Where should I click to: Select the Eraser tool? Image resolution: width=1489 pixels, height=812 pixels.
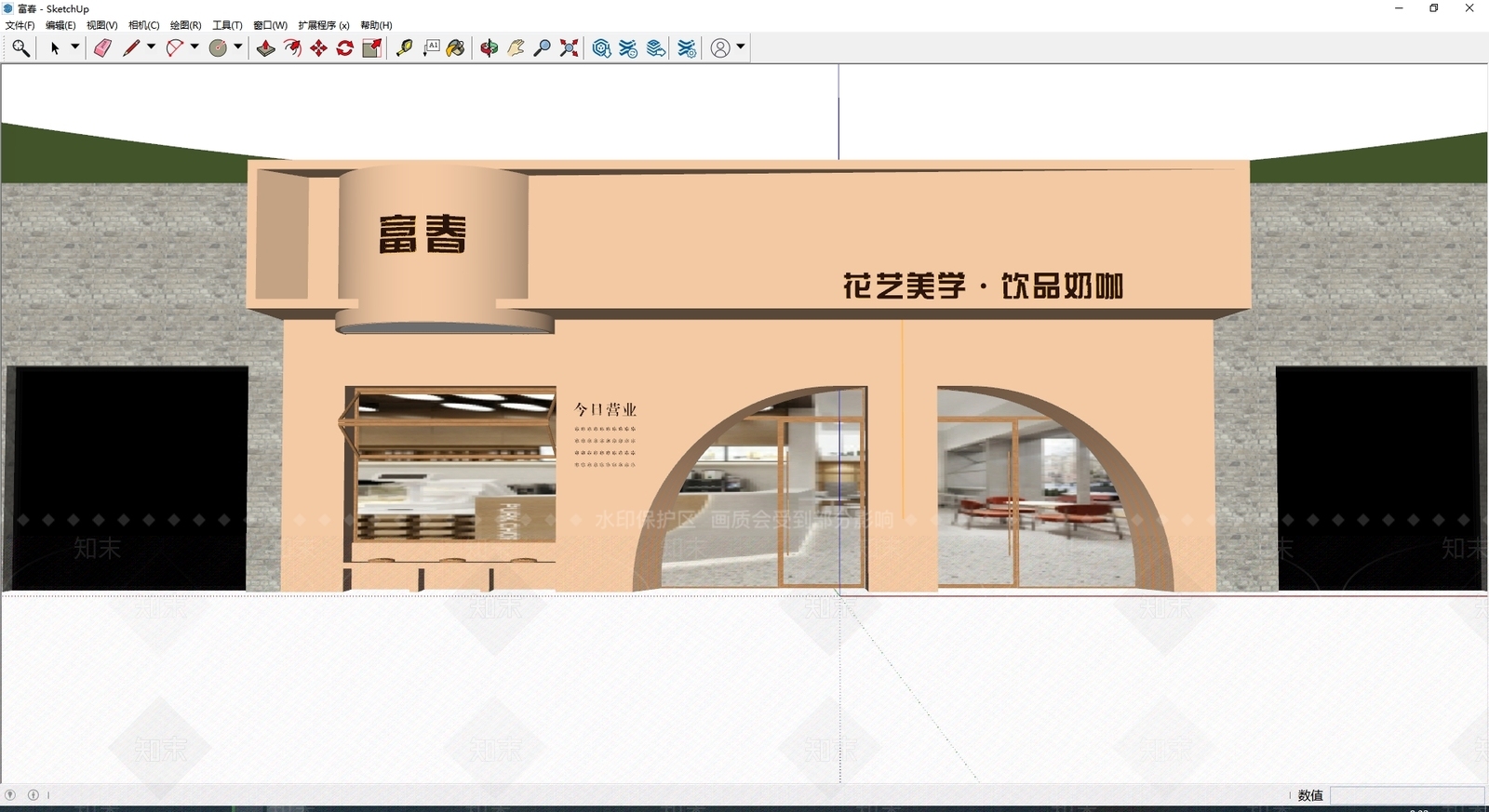(102, 48)
